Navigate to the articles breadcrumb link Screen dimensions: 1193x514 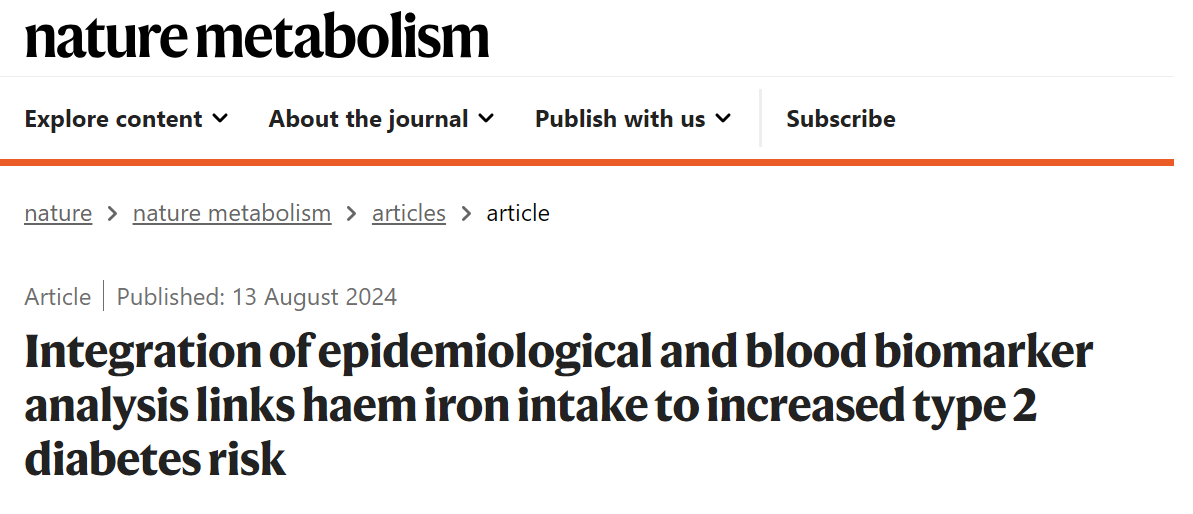tap(409, 213)
